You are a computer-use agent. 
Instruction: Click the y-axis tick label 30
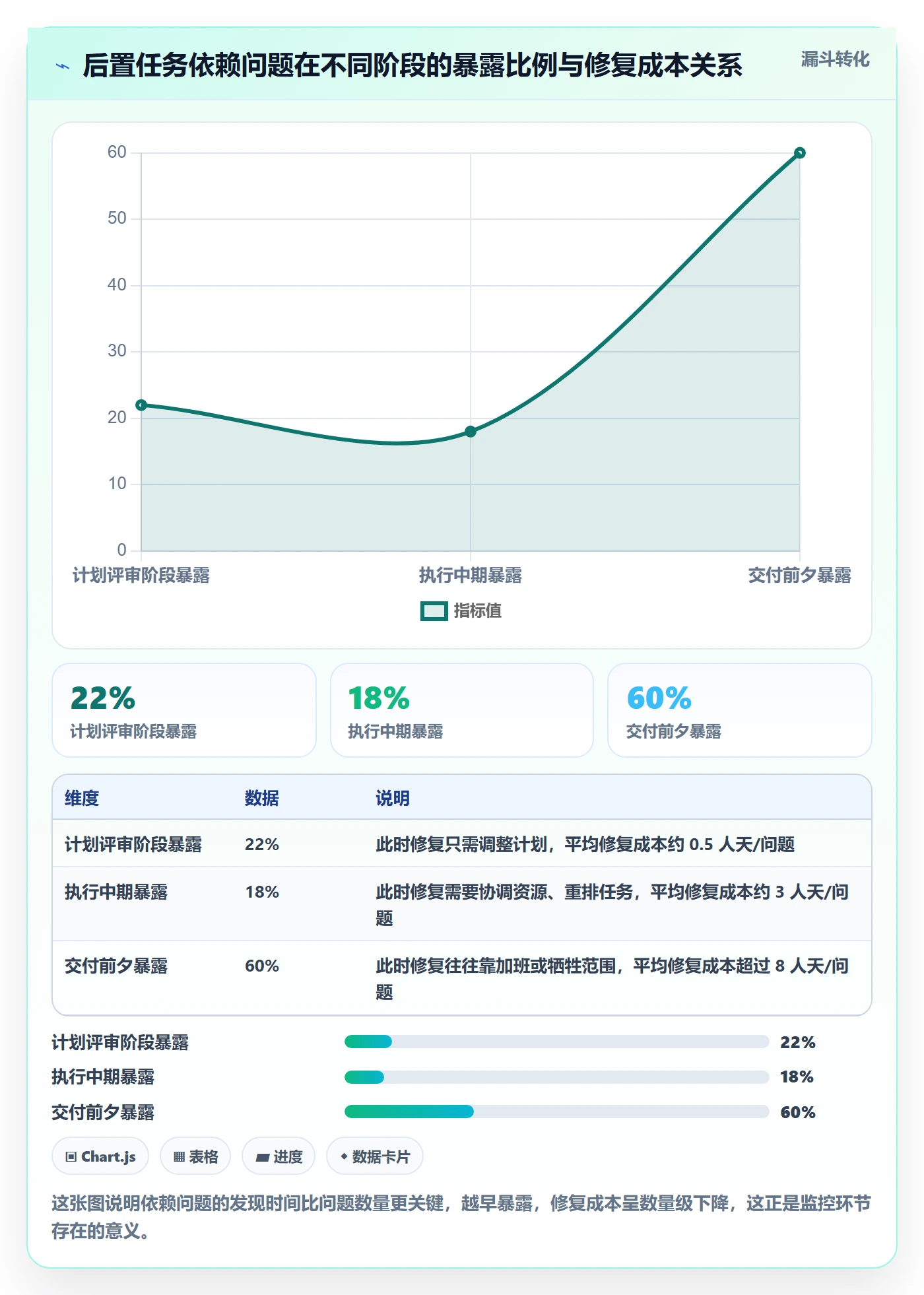tap(117, 351)
